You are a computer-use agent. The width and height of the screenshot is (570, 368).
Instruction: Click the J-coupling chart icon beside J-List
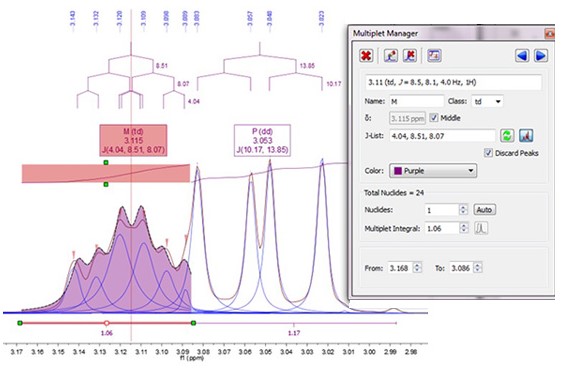click(x=526, y=136)
